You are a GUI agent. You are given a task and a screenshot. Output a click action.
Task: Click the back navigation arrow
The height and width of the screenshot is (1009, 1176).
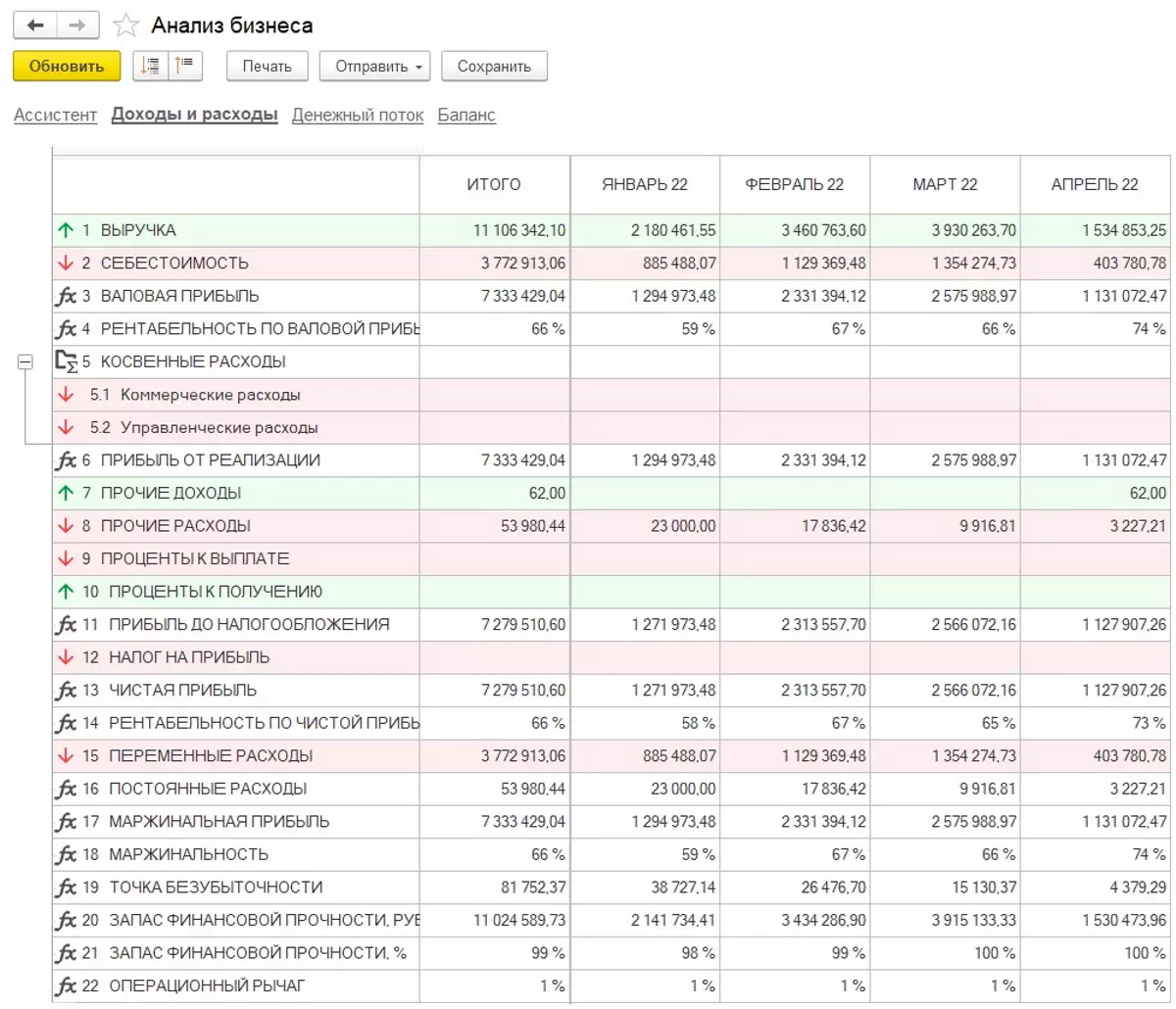click(x=35, y=25)
